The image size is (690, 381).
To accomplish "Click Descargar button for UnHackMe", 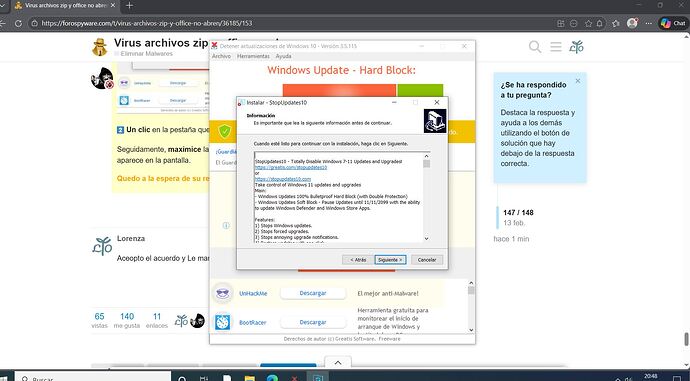I will [313, 293].
